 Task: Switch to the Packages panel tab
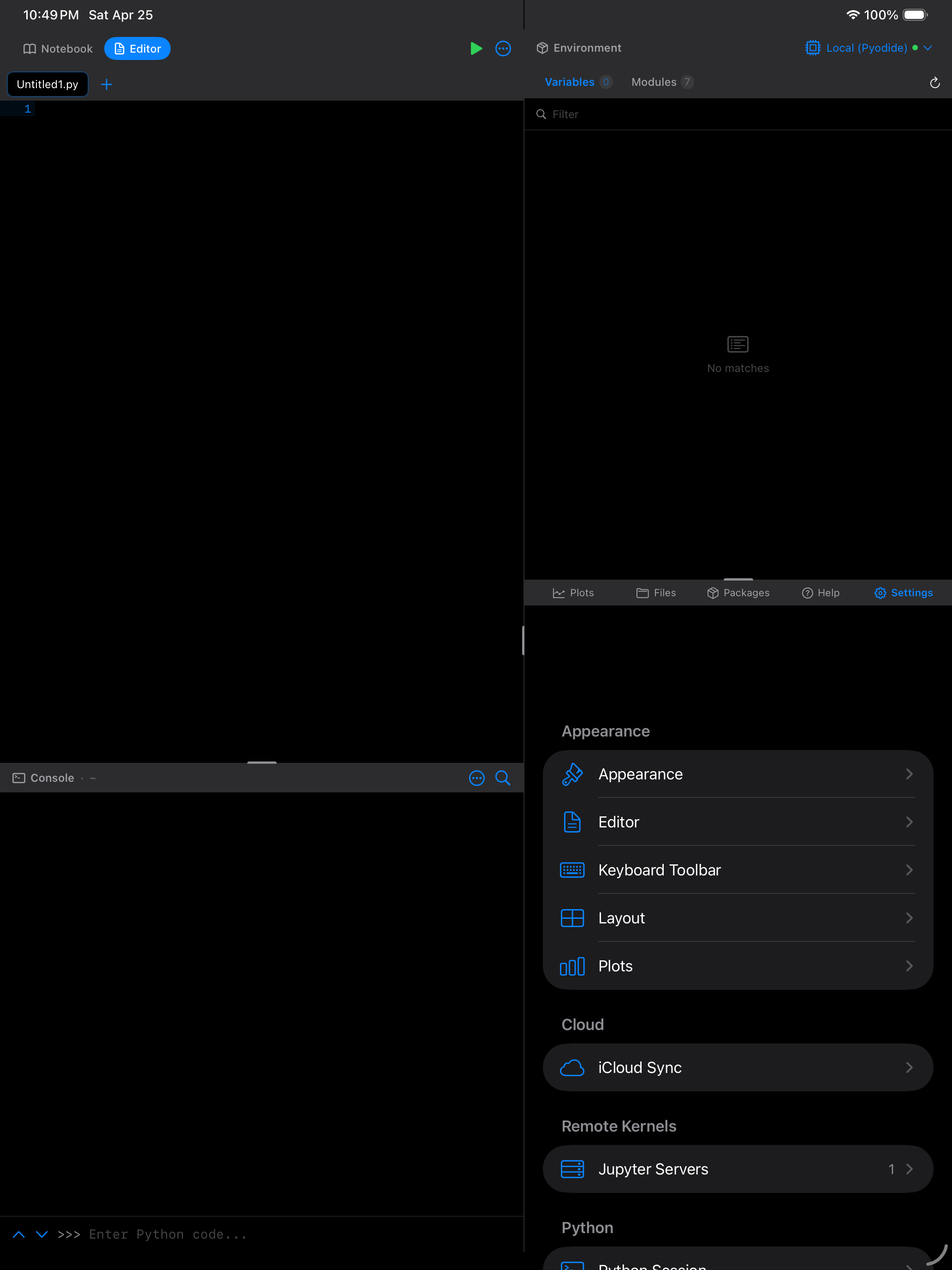click(738, 593)
